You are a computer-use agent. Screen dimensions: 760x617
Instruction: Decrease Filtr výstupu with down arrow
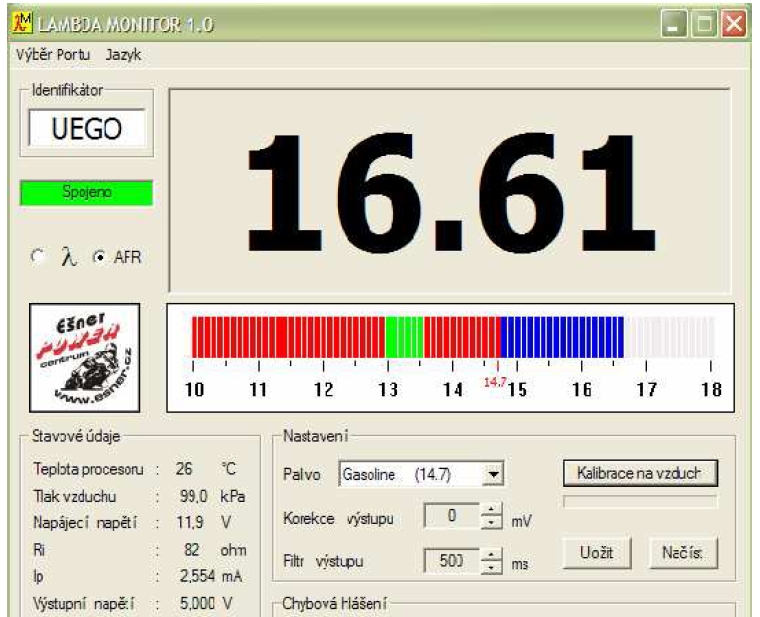click(491, 567)
